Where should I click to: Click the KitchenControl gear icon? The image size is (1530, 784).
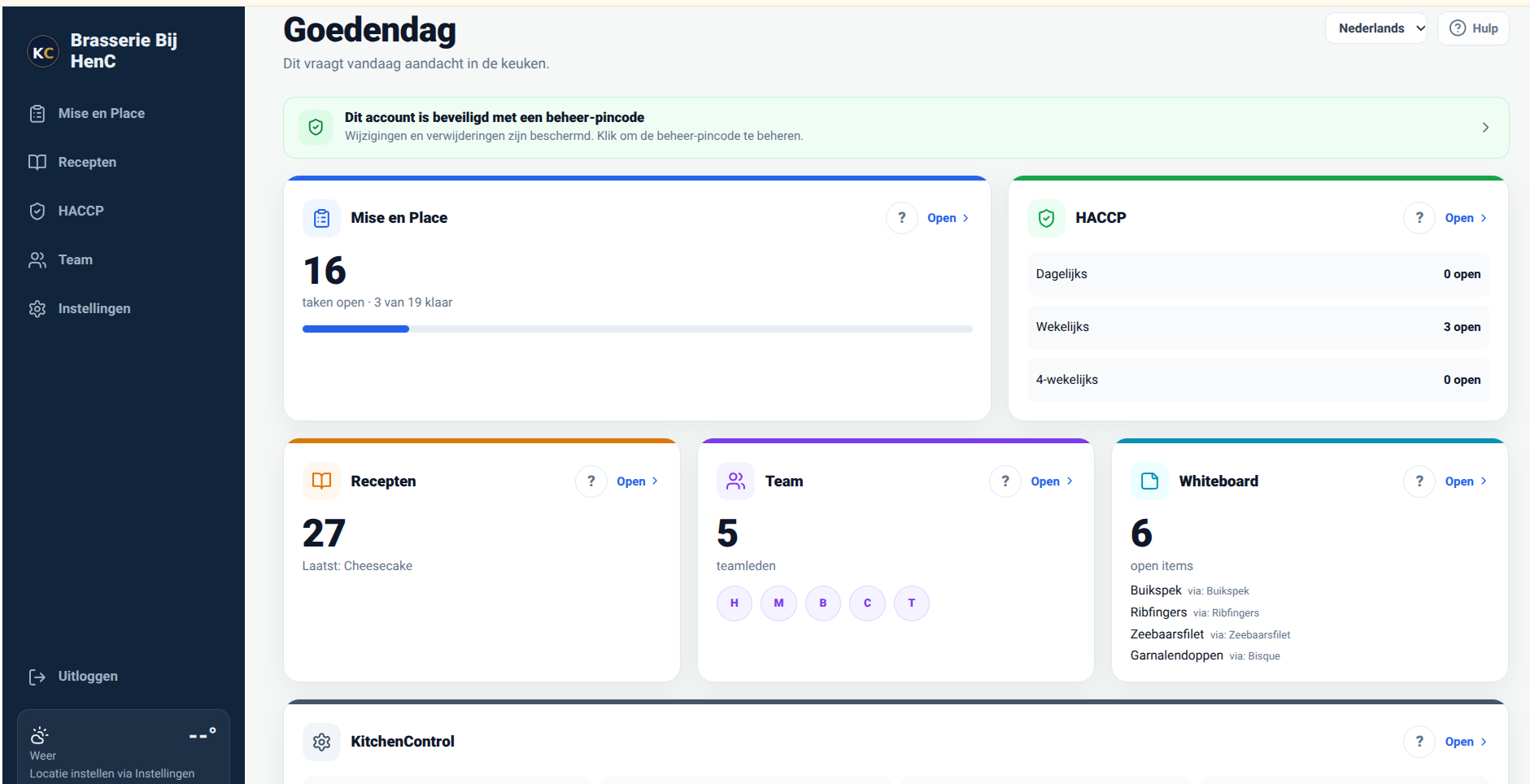pos(321,742)
